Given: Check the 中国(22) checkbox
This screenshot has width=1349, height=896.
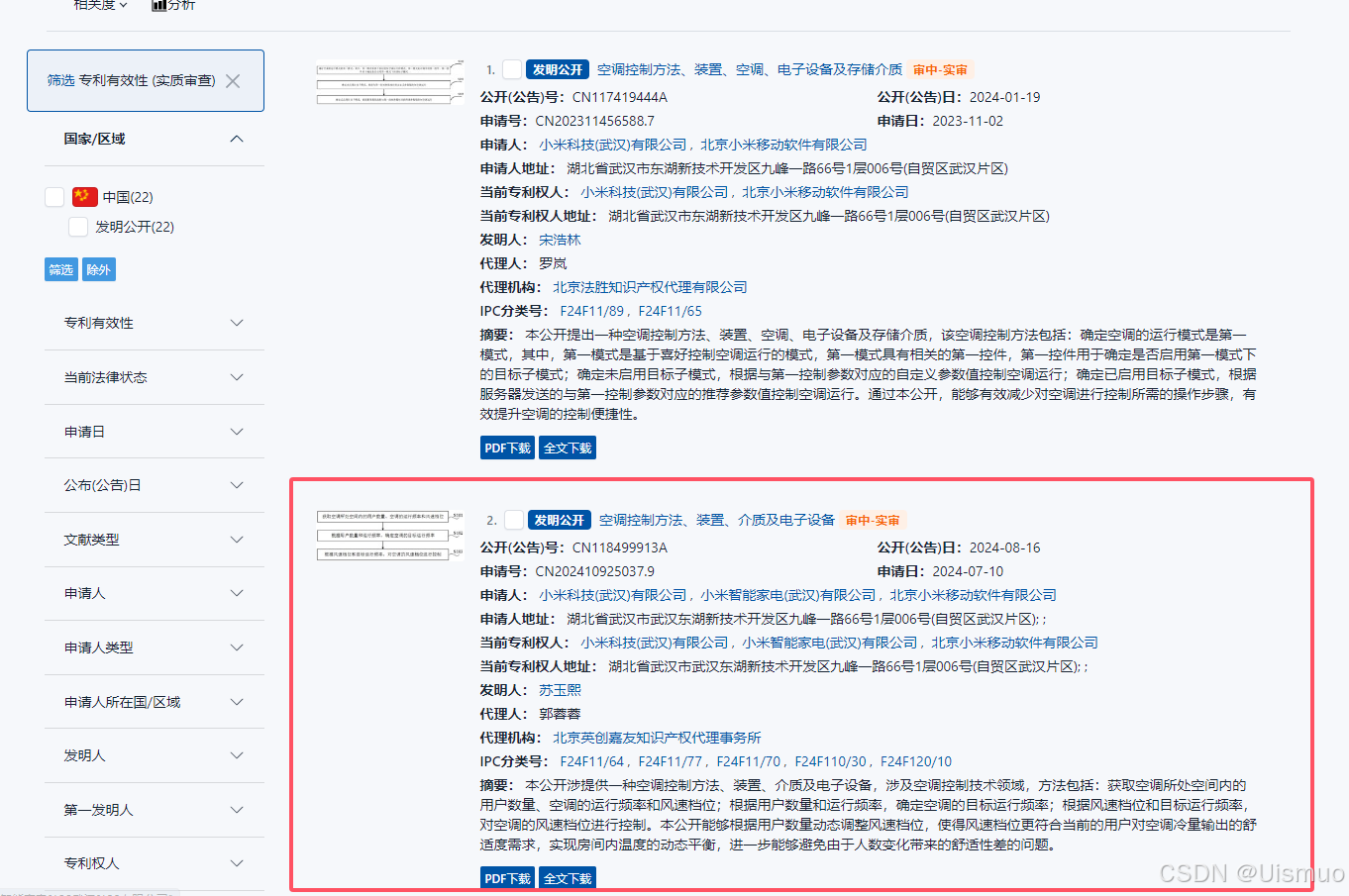Looking at the screenshot, I should [x=54, y=197].
